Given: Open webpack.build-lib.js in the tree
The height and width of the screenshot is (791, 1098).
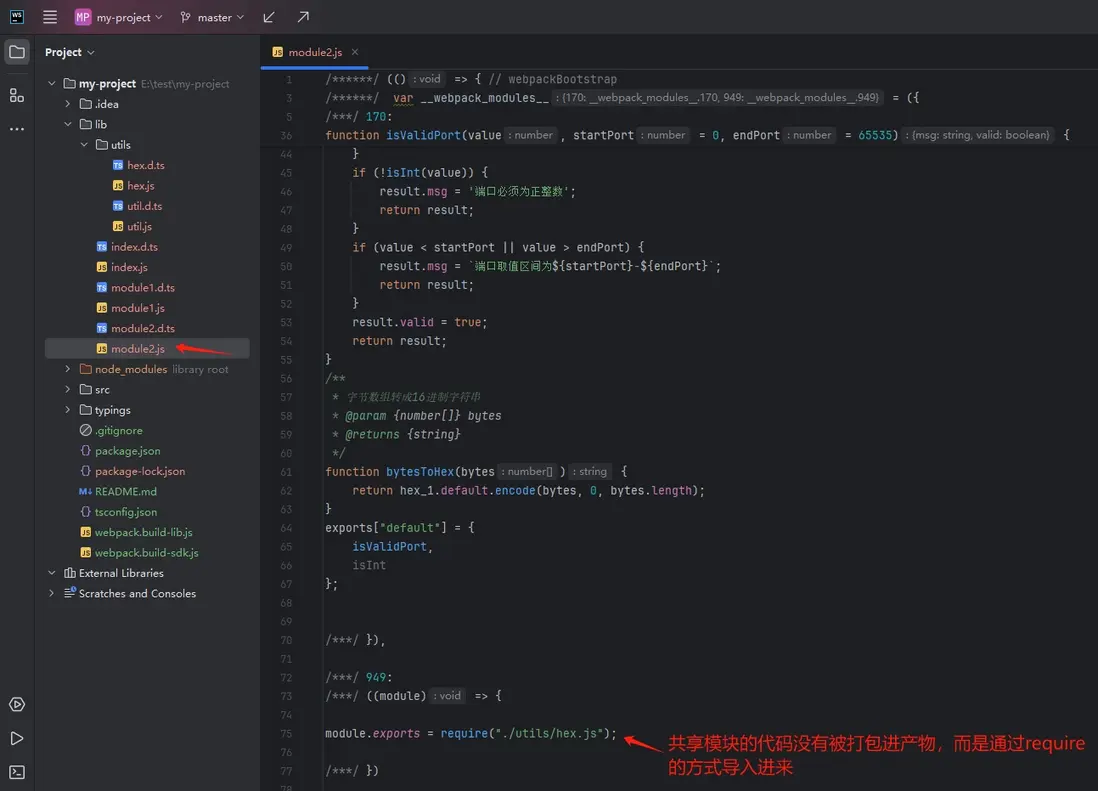Looking at the screenshot, I should tap(143, 532).
